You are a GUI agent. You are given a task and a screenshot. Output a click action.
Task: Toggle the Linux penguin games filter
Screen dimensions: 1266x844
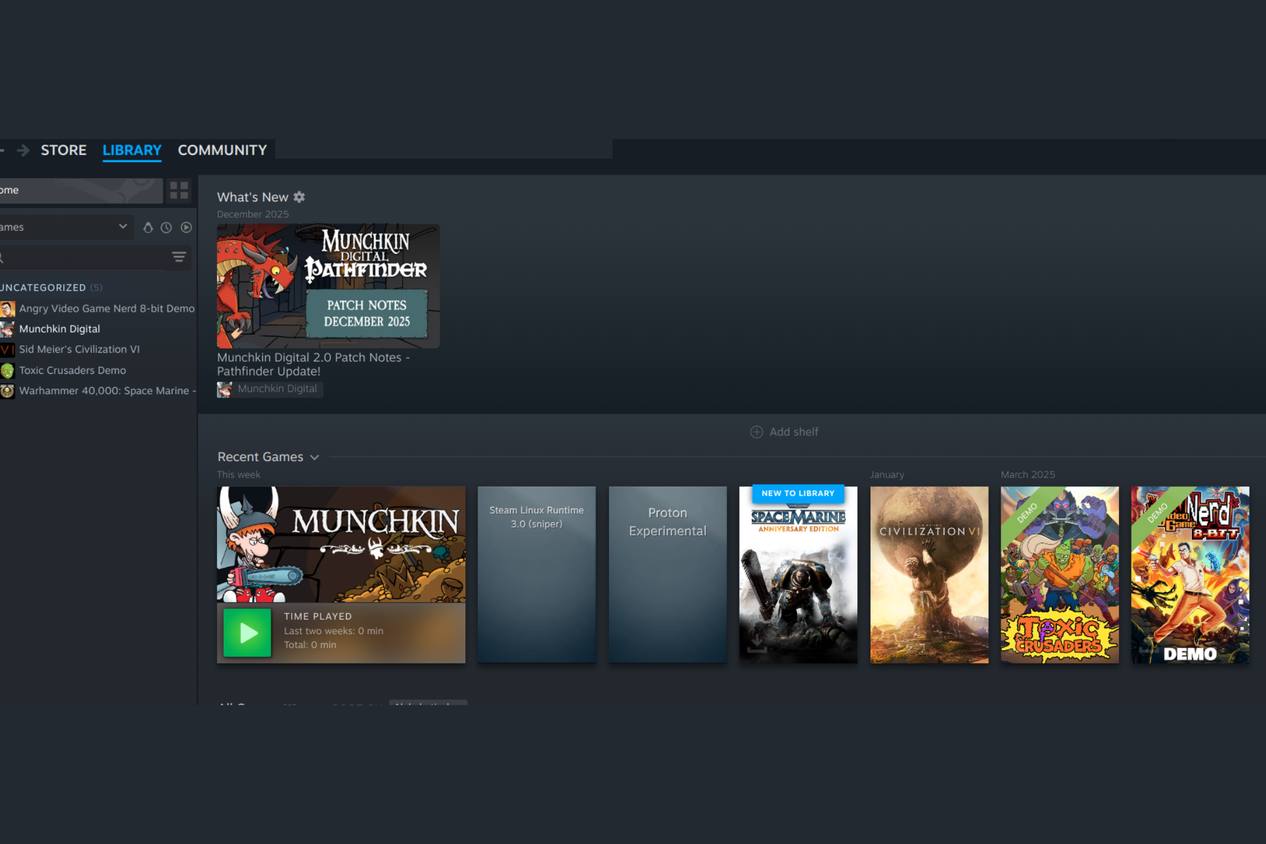click(x=148, y=228)
